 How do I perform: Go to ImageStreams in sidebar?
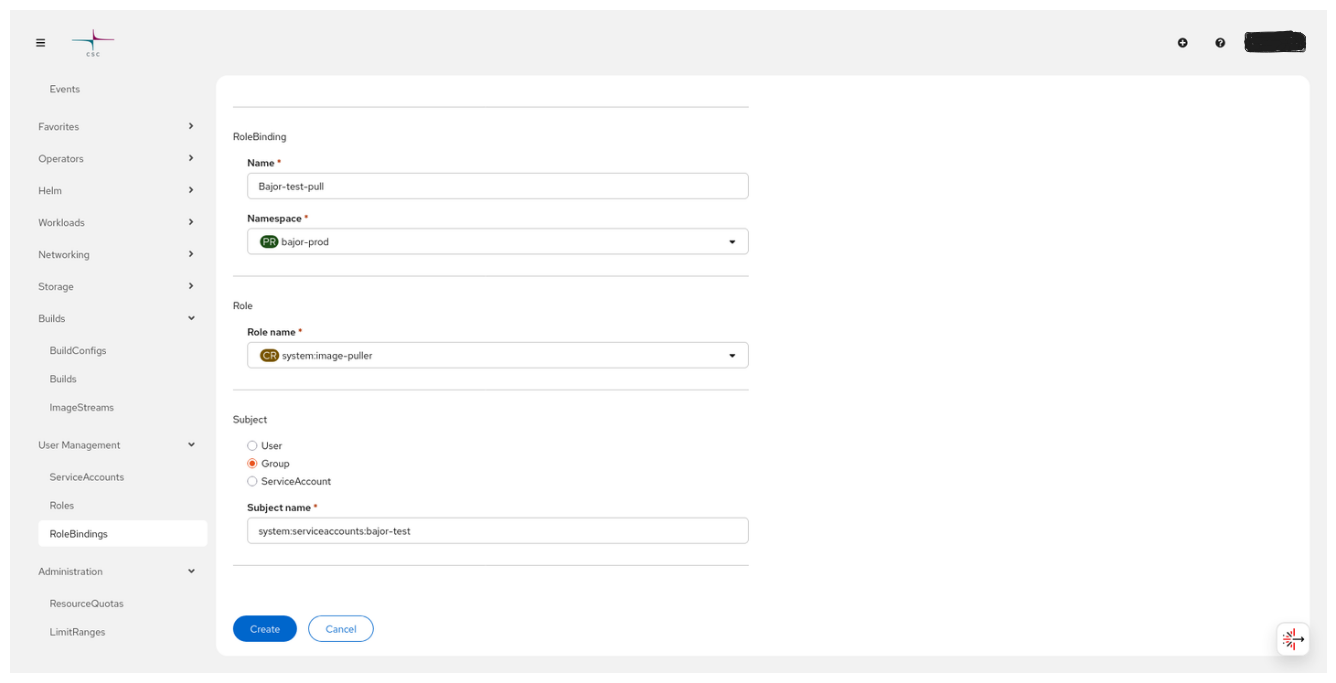tap(82, 408)
